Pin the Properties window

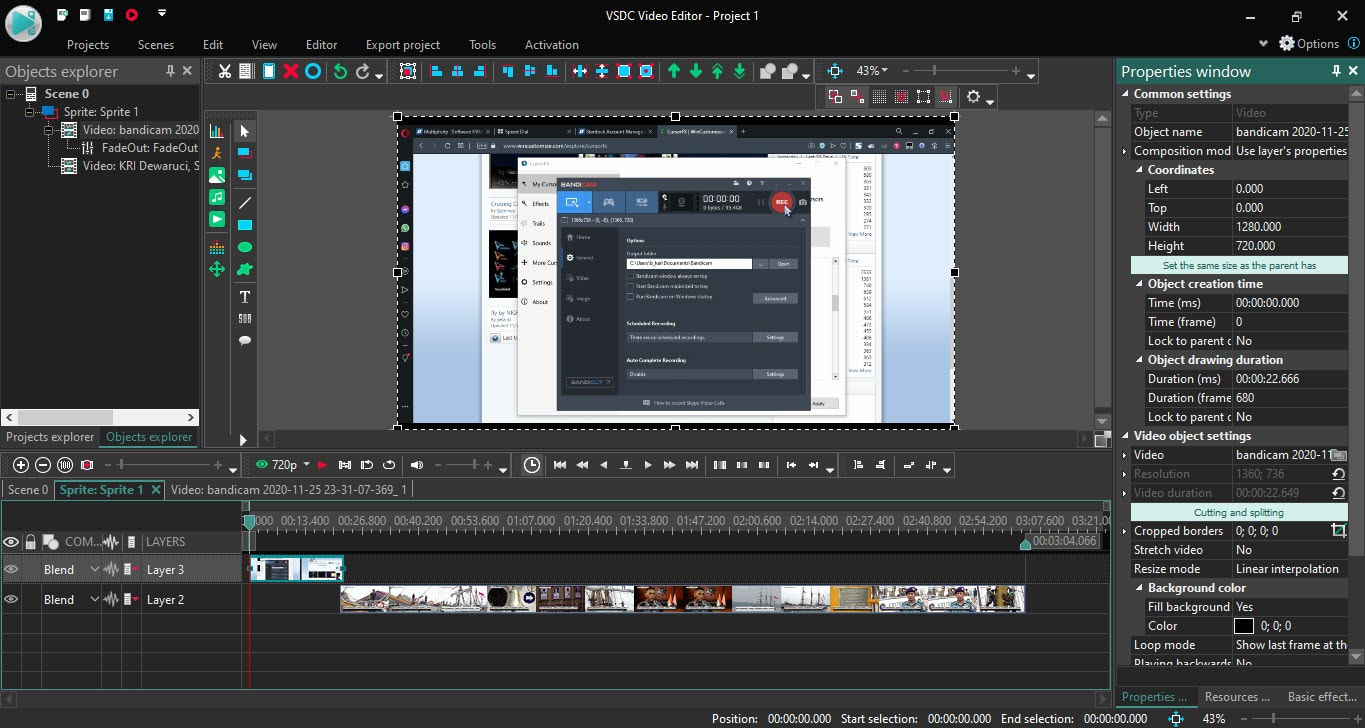pos(1336,71)
